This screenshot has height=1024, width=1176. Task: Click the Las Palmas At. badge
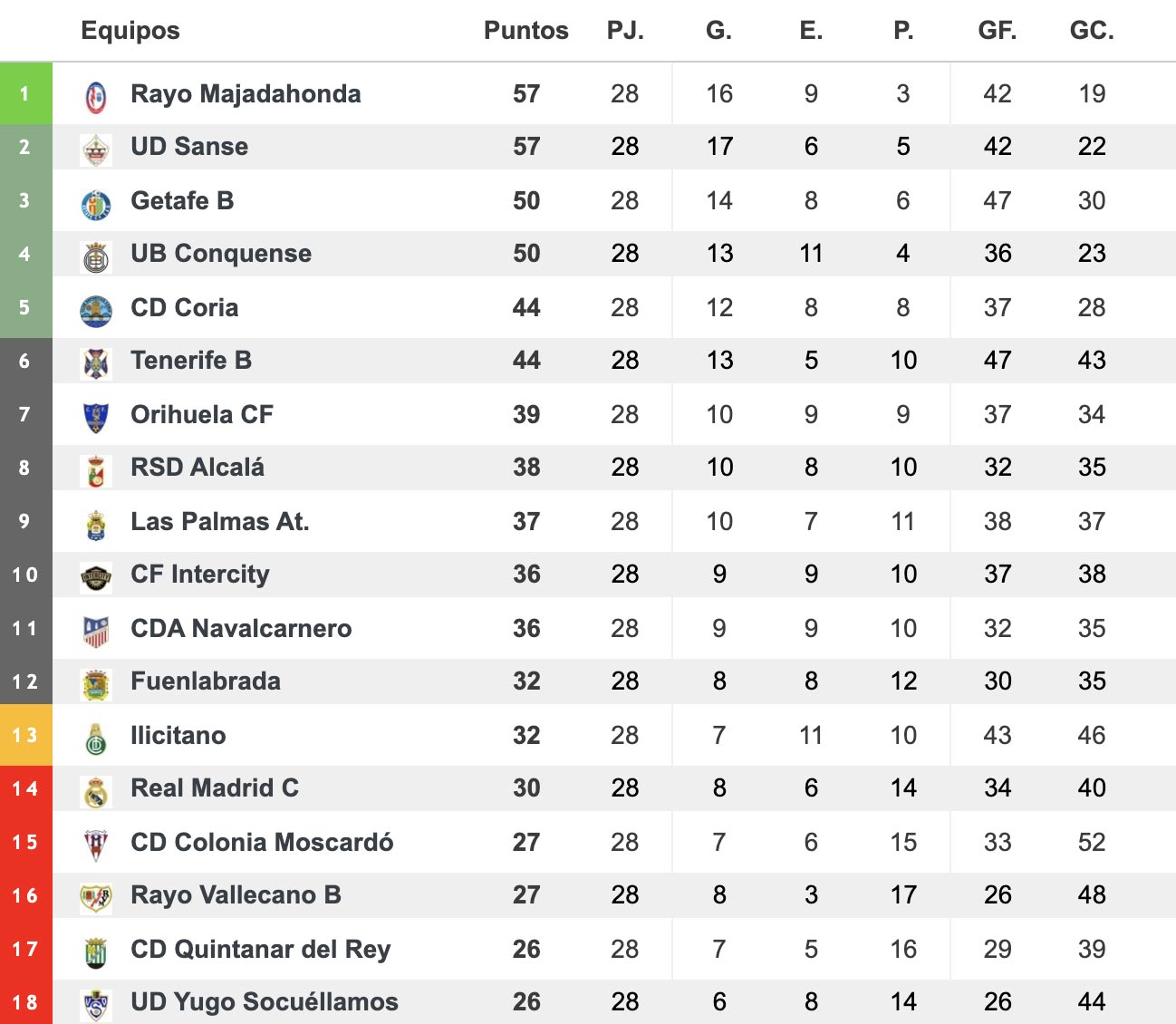[96, 525]
